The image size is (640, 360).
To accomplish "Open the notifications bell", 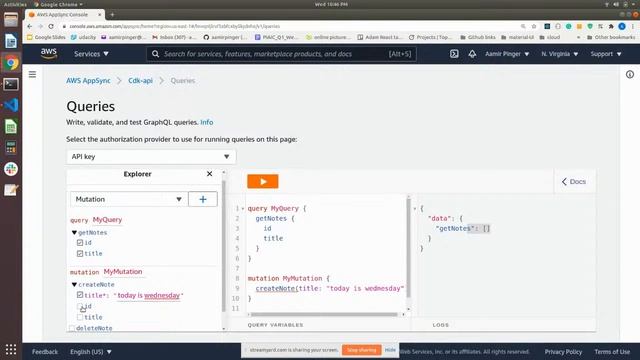I will (x=472, y=54).
